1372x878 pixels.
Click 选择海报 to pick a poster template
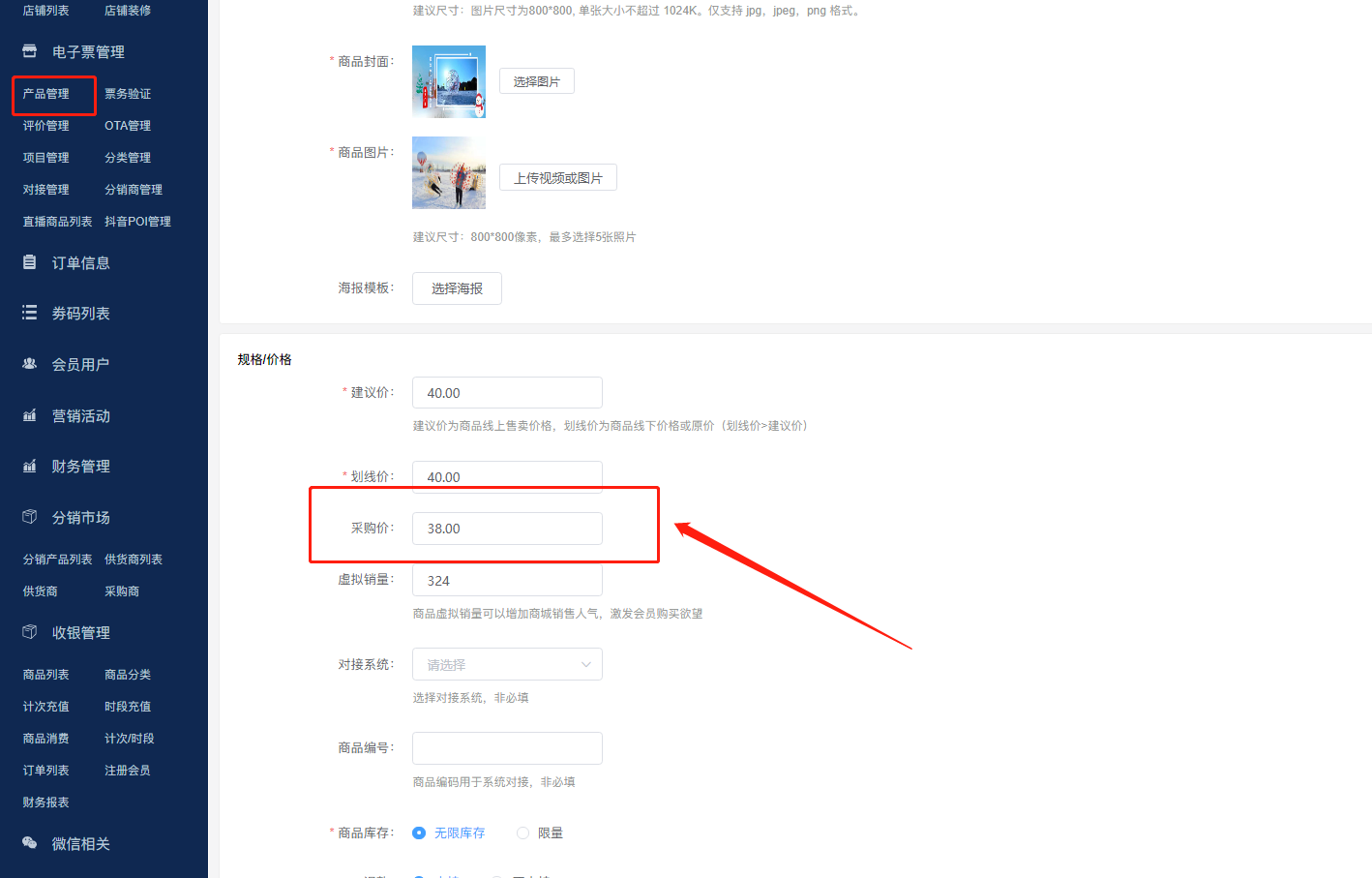click(456, 288)
